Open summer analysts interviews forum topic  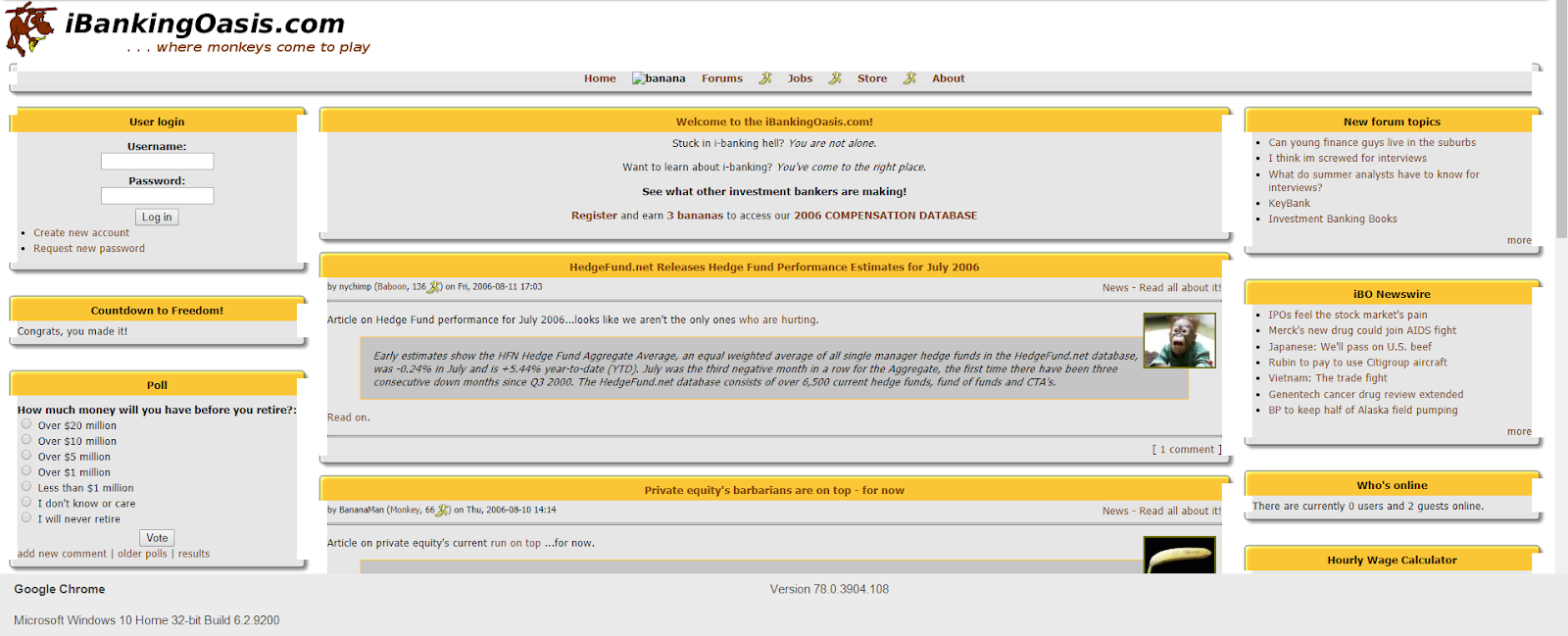(x=1374, y=181)
